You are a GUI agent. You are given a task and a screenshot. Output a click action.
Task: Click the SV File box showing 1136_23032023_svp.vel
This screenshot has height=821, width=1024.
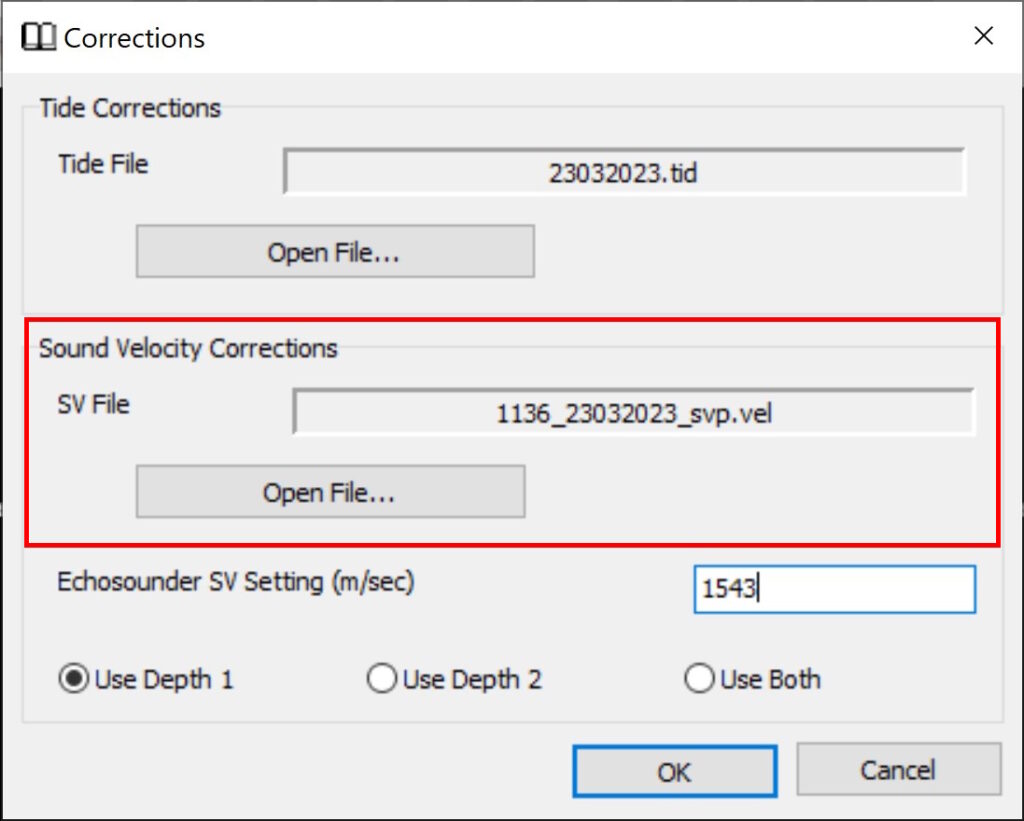coord(633,413)
